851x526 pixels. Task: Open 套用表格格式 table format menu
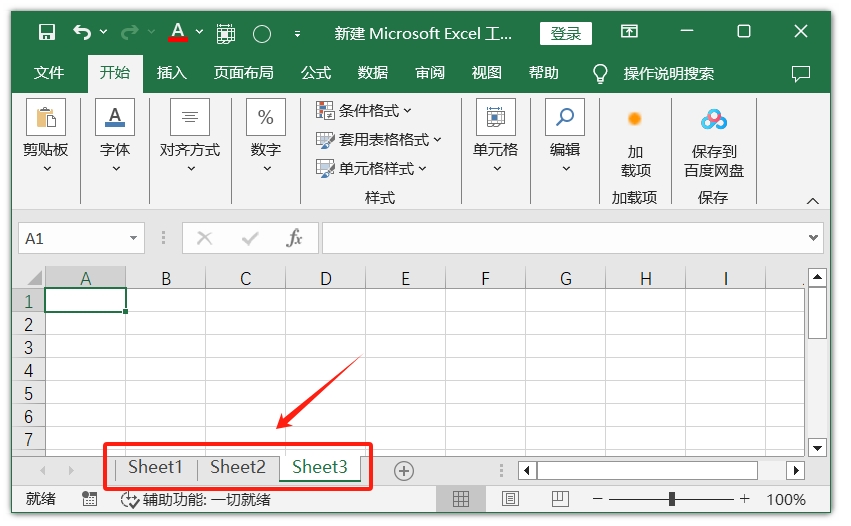(378, 140)
